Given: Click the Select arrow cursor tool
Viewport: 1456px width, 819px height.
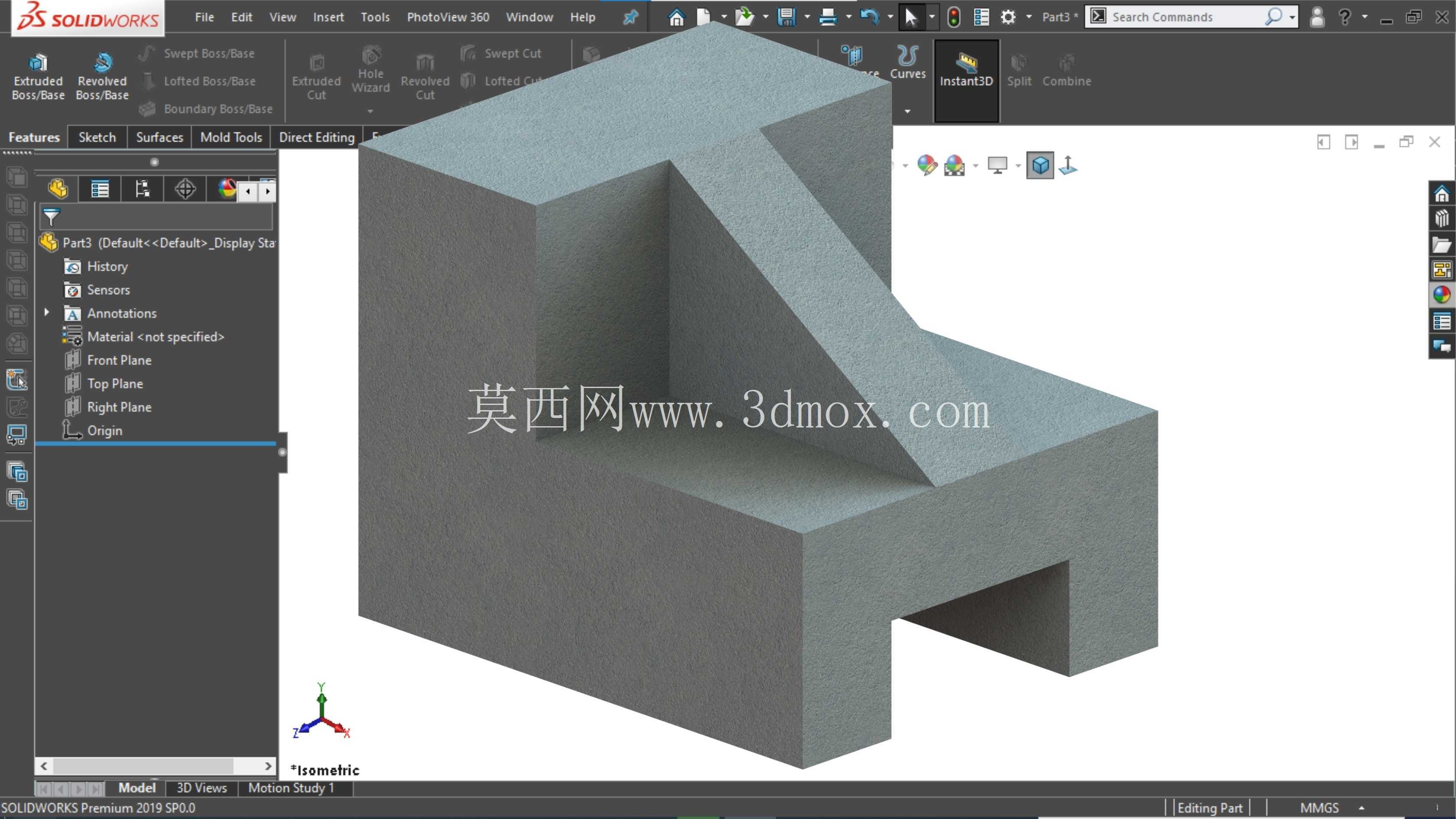Looking at the screenshot, I should pos(910,17).
